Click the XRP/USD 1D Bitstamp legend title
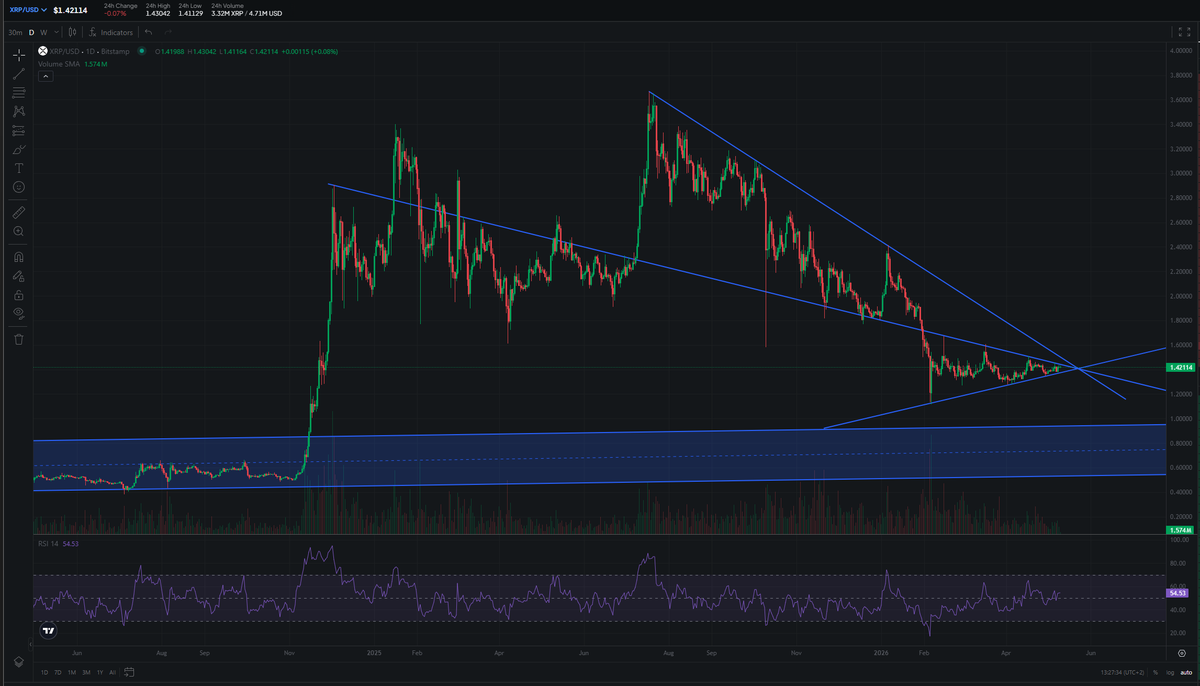Image resolution: width=1200 pixels, height=686 pixels. coord(92,51)
